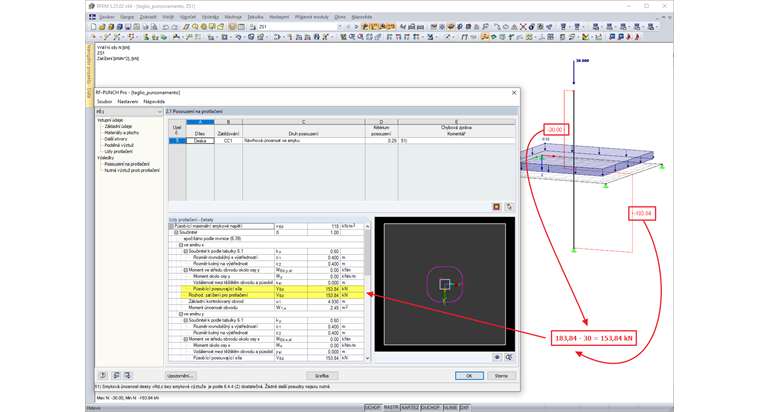Toggle DUCHOP object snap in status bar
This screenshot has width=760, height=412.
pos(430,408)
